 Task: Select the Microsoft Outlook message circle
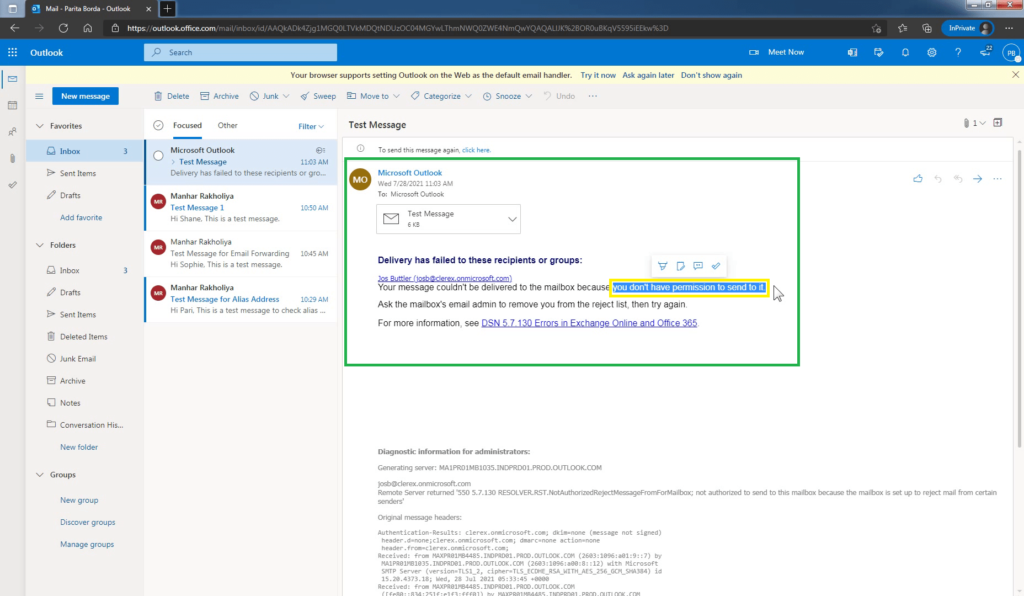(158, 156)
